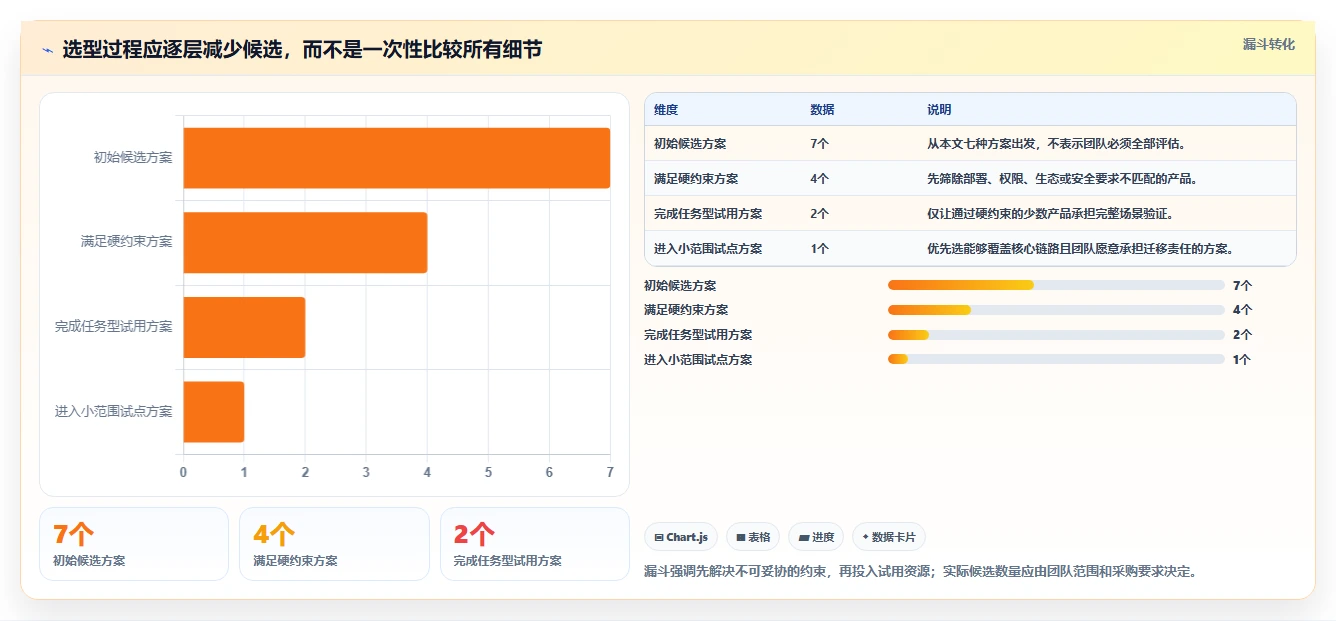The width and height of the screenshot is (1336, 621).
Task: Click the 进入小范围试点方案 bar in the chart
Action: coord(214,411)
